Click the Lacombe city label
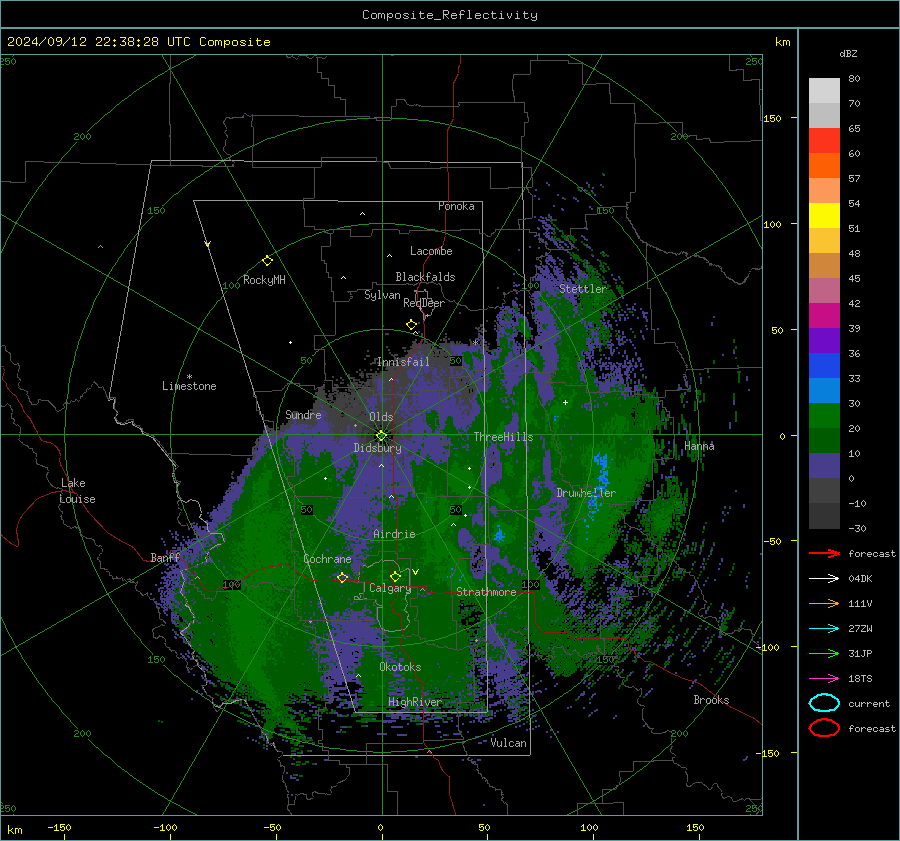The image size is (900, 841). (431, 251)
